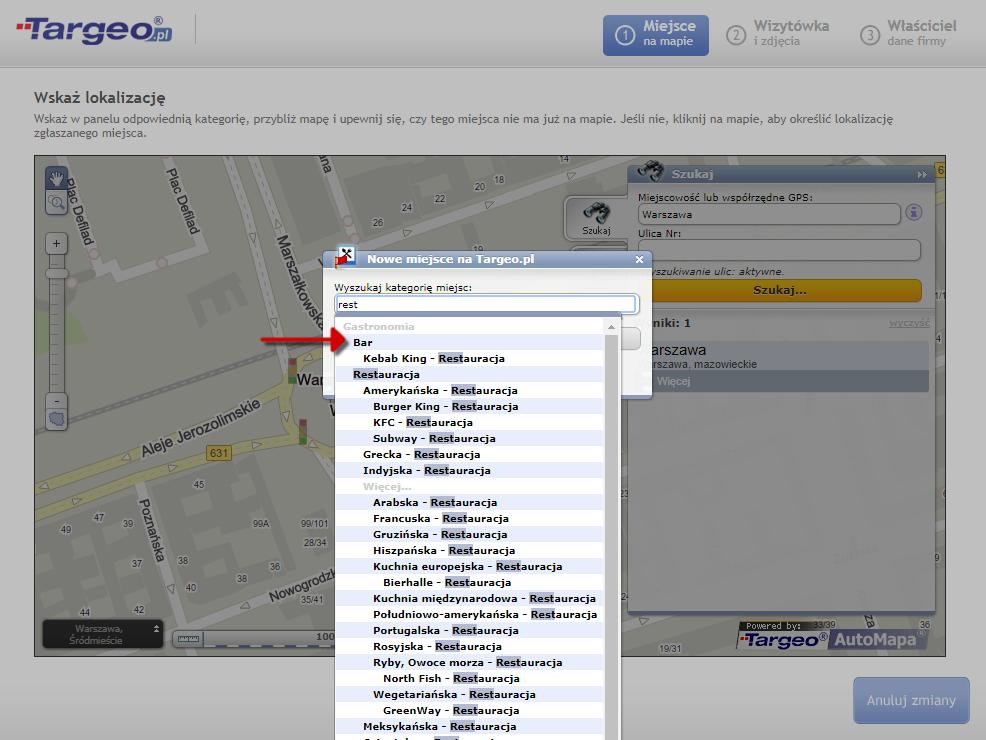Focus the Ulica Nr input field
986x740 pixels.
(779, 250)
